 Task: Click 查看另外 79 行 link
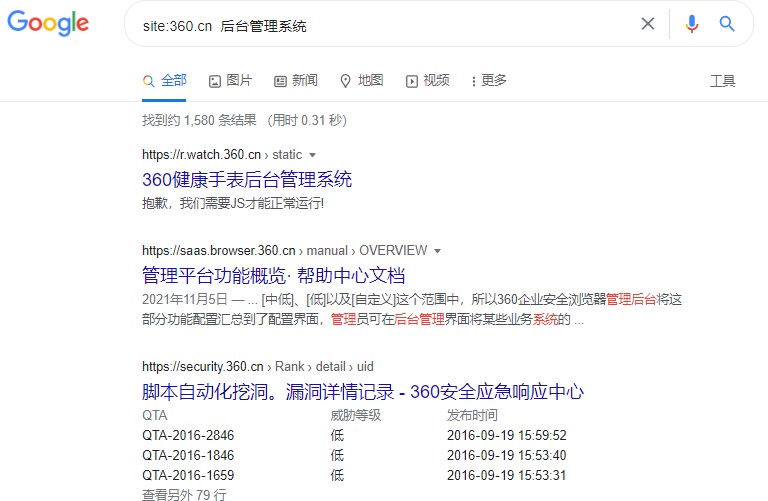(184, 494)
